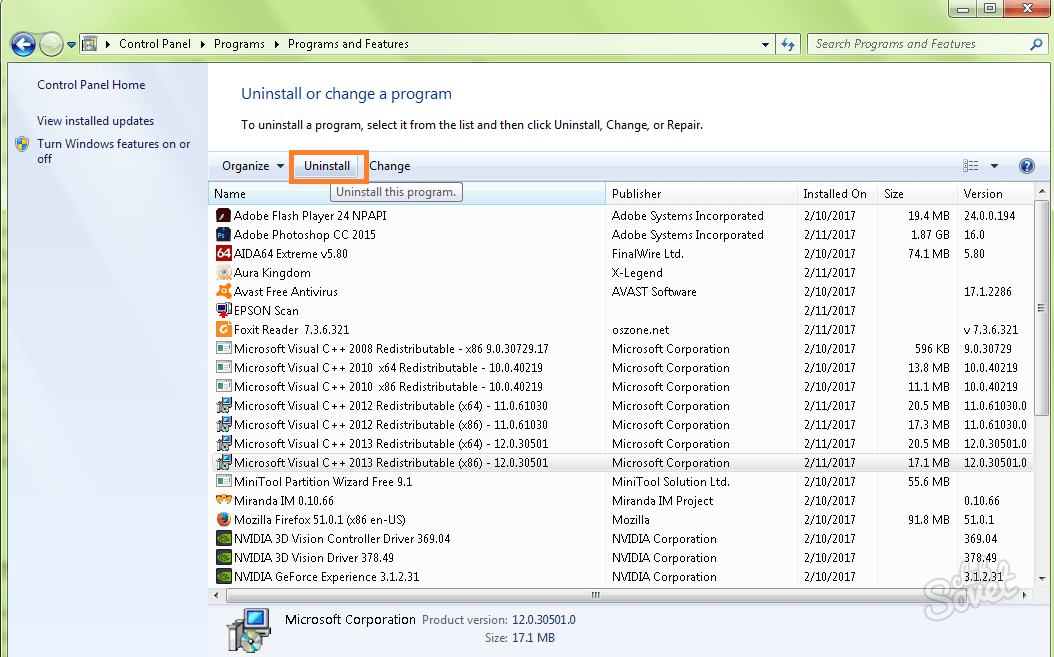
Task: Open View installed updates link
Action: tap(95, 121)
